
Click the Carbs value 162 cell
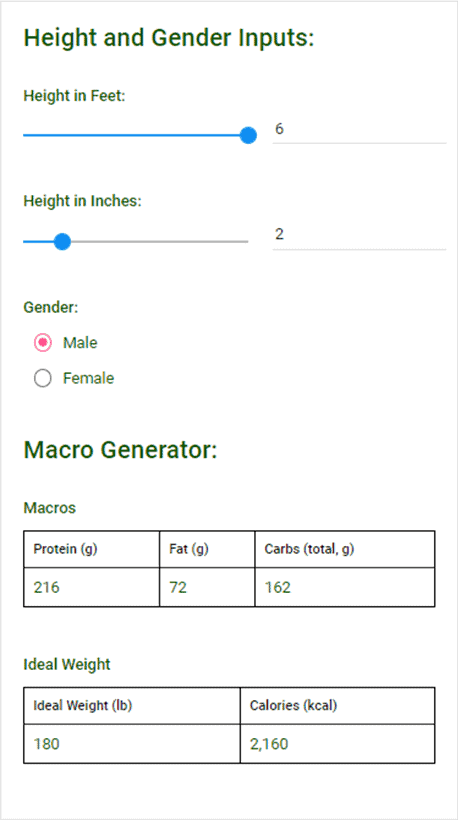coord(345,587)
